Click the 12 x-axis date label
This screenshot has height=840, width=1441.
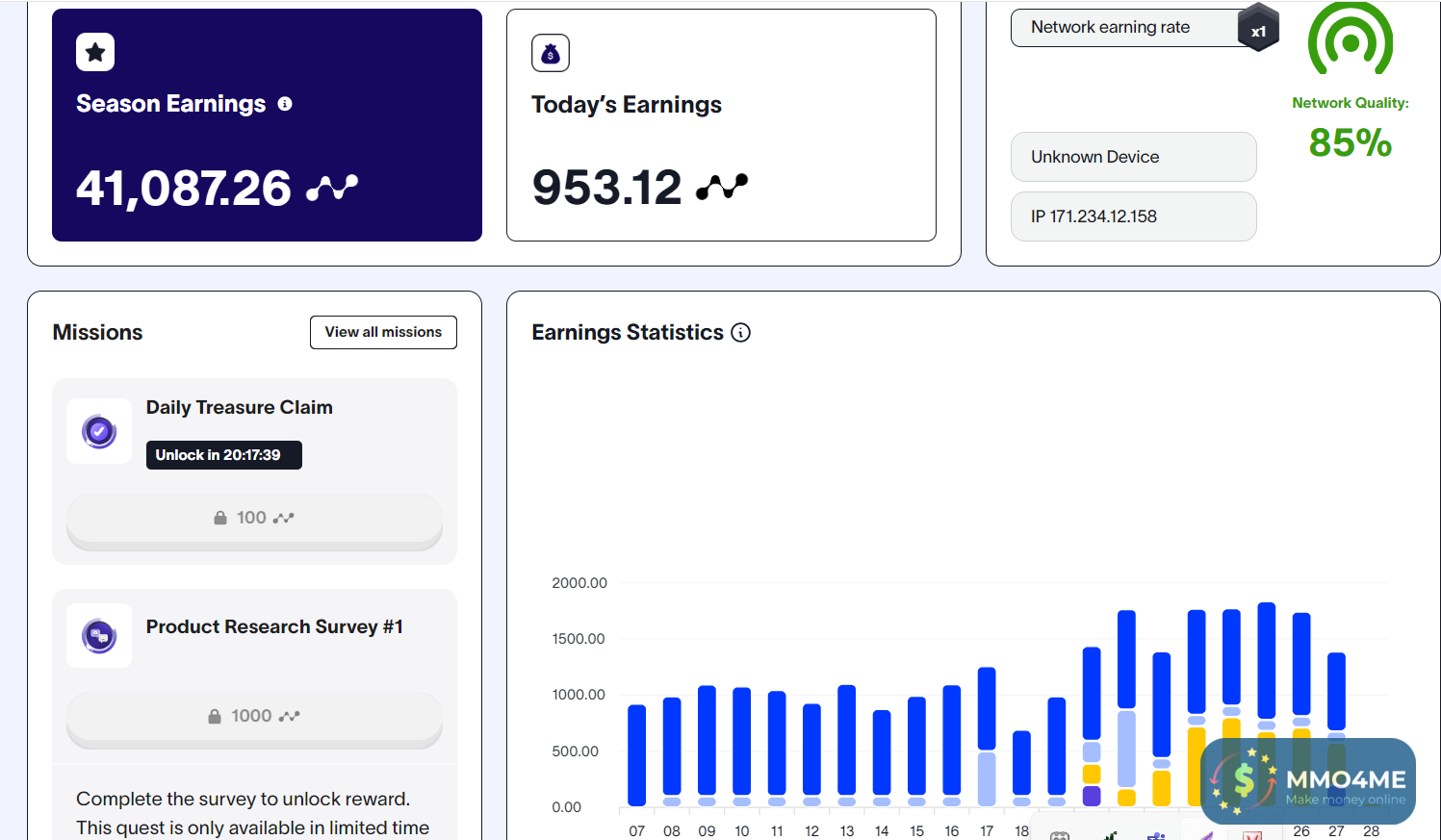(x=812, y=831)
